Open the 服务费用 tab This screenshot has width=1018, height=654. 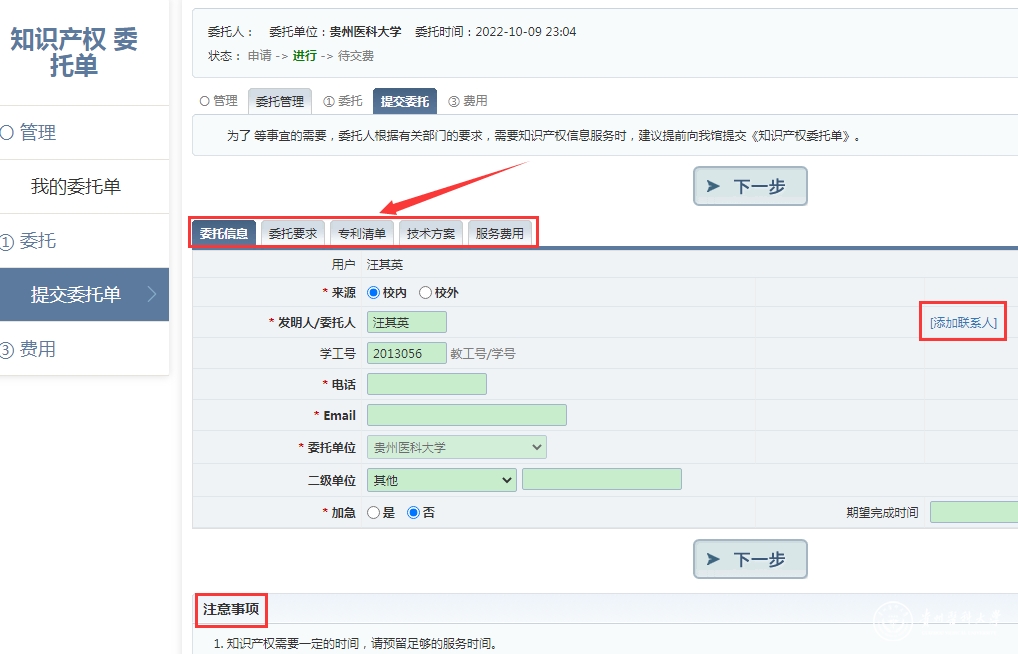click(499, 233)
